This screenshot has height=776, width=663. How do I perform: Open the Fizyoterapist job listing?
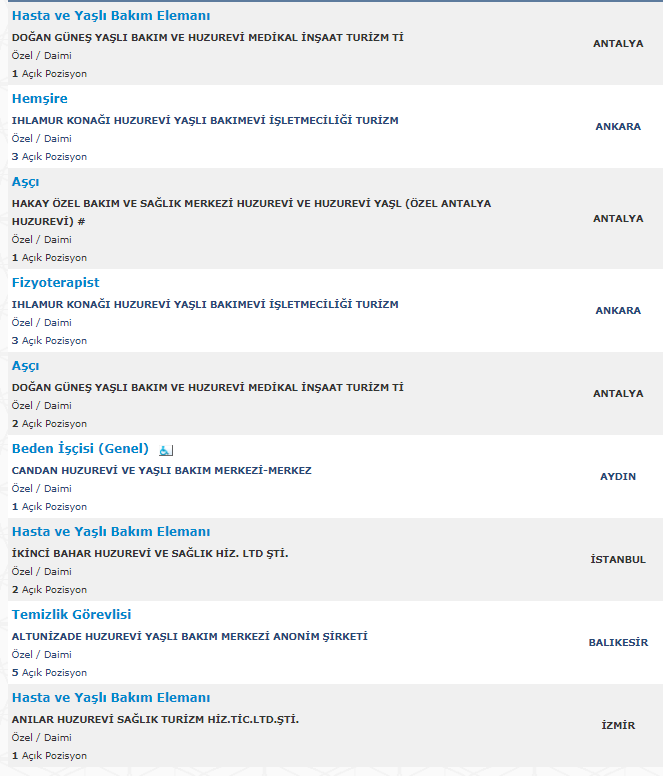55,283
